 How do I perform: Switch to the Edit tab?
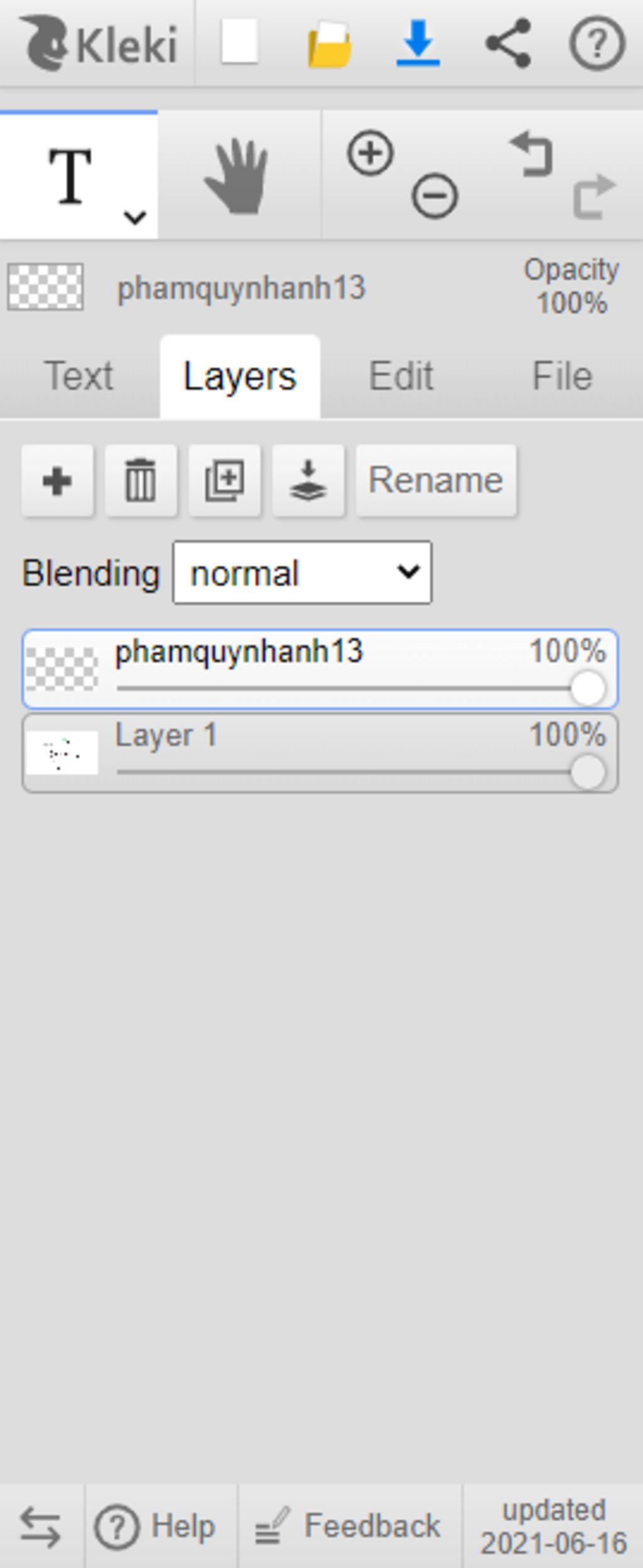401,376
